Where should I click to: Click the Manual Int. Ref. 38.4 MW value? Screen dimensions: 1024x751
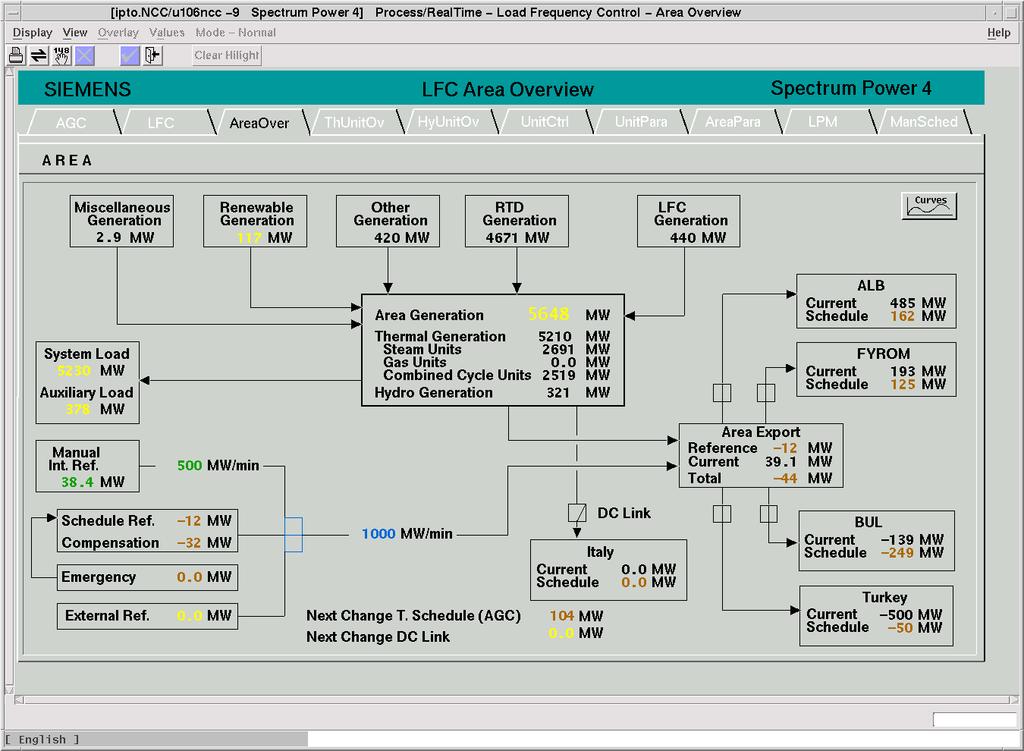click(x=77, y=482)
